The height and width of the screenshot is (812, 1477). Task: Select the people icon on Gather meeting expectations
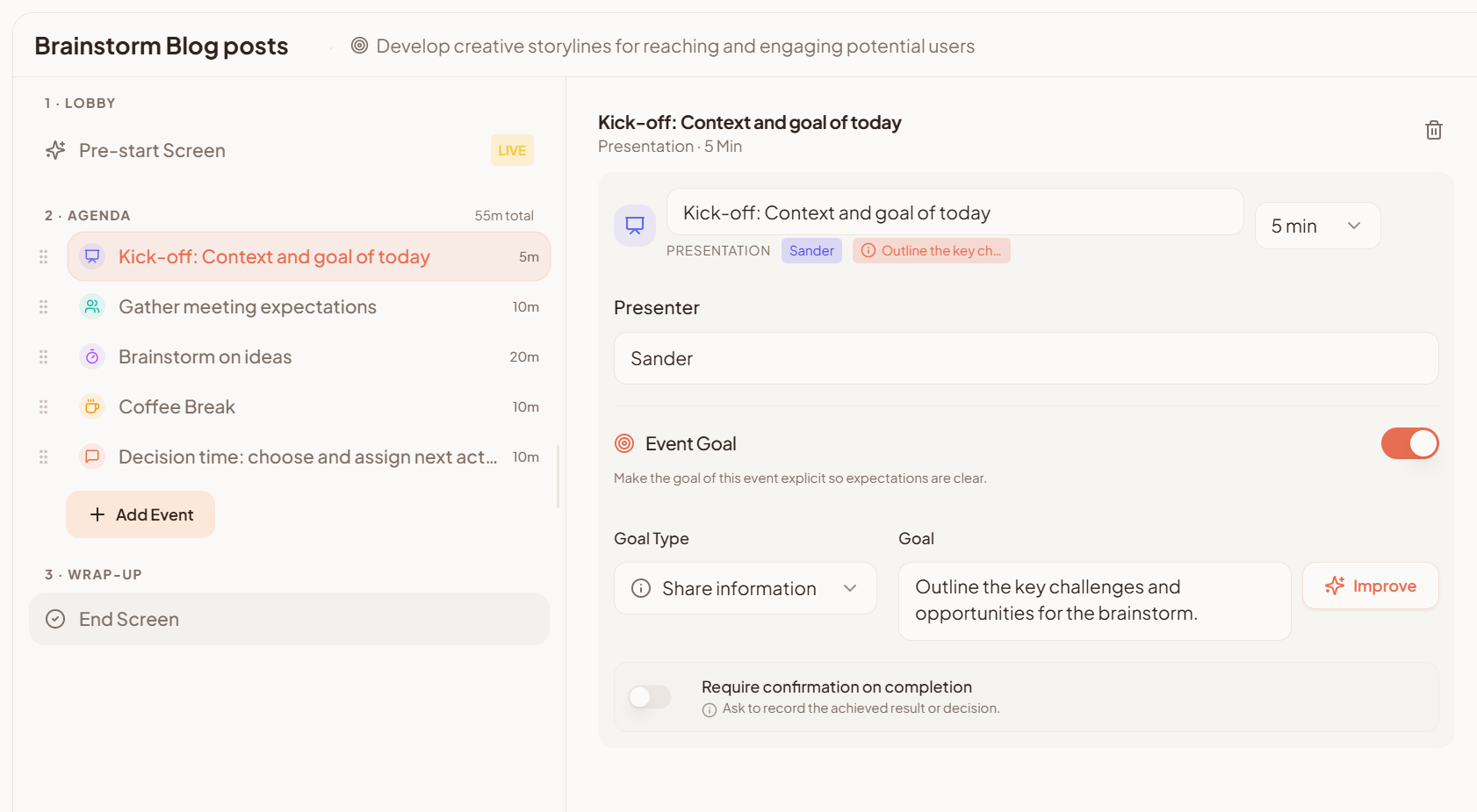pos(91,306)
